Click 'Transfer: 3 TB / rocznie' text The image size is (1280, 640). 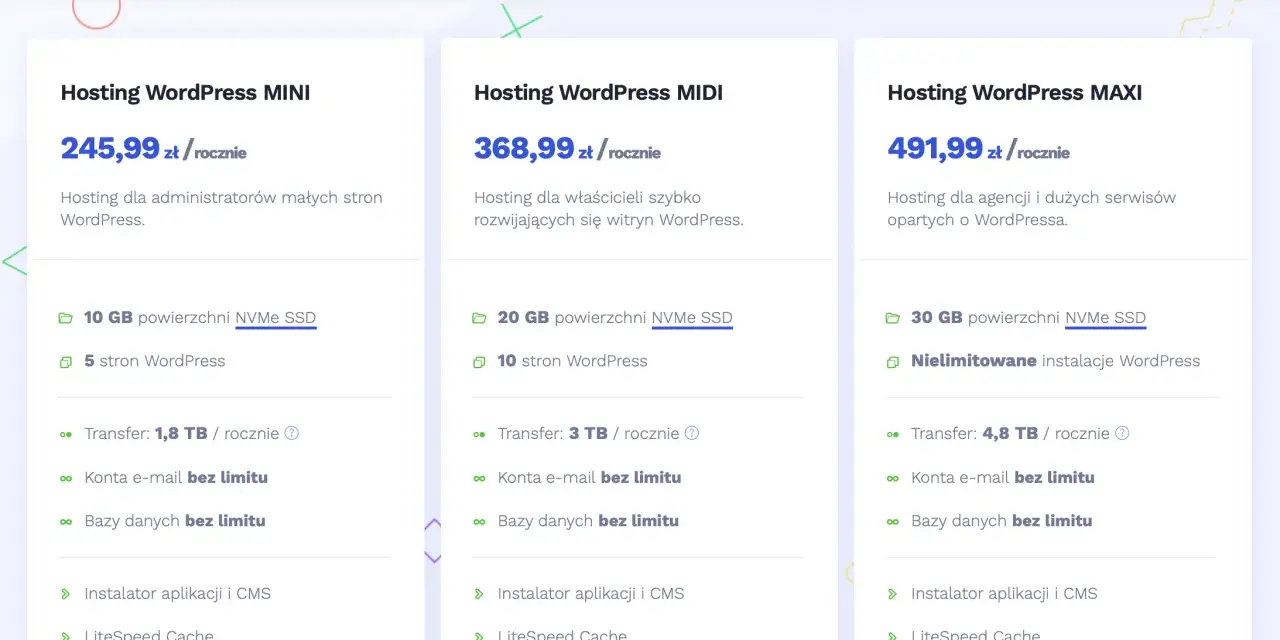[588, 433]
